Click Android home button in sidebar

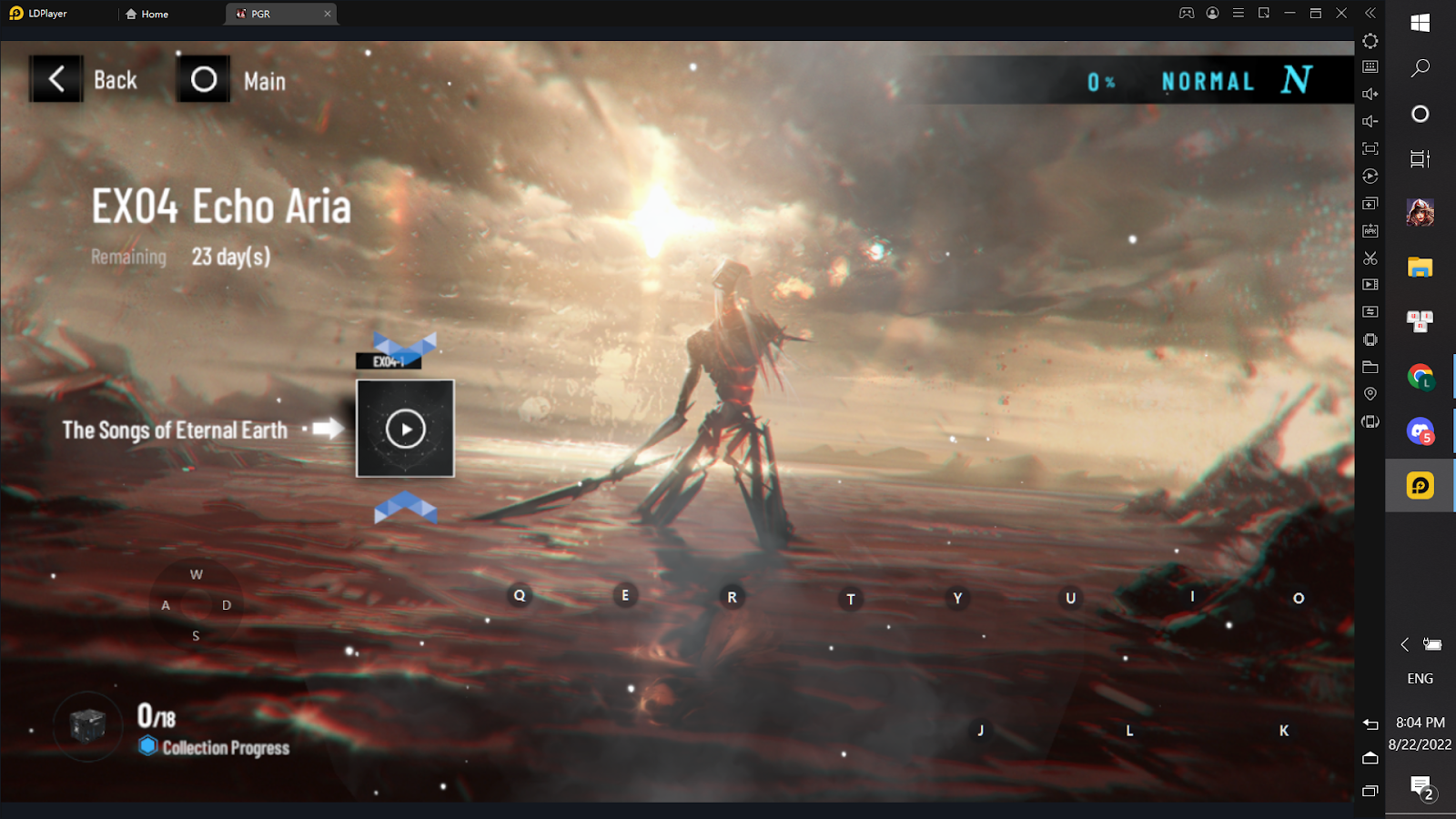tap(1370, 757)
